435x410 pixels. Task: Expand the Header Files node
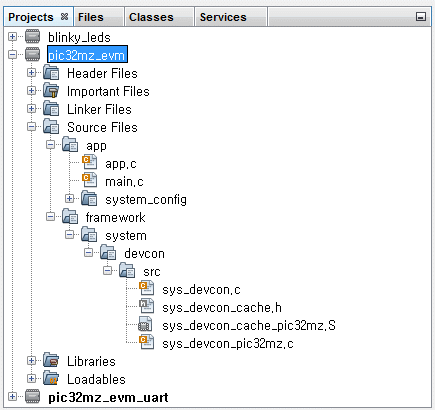(x=31, y=72)
